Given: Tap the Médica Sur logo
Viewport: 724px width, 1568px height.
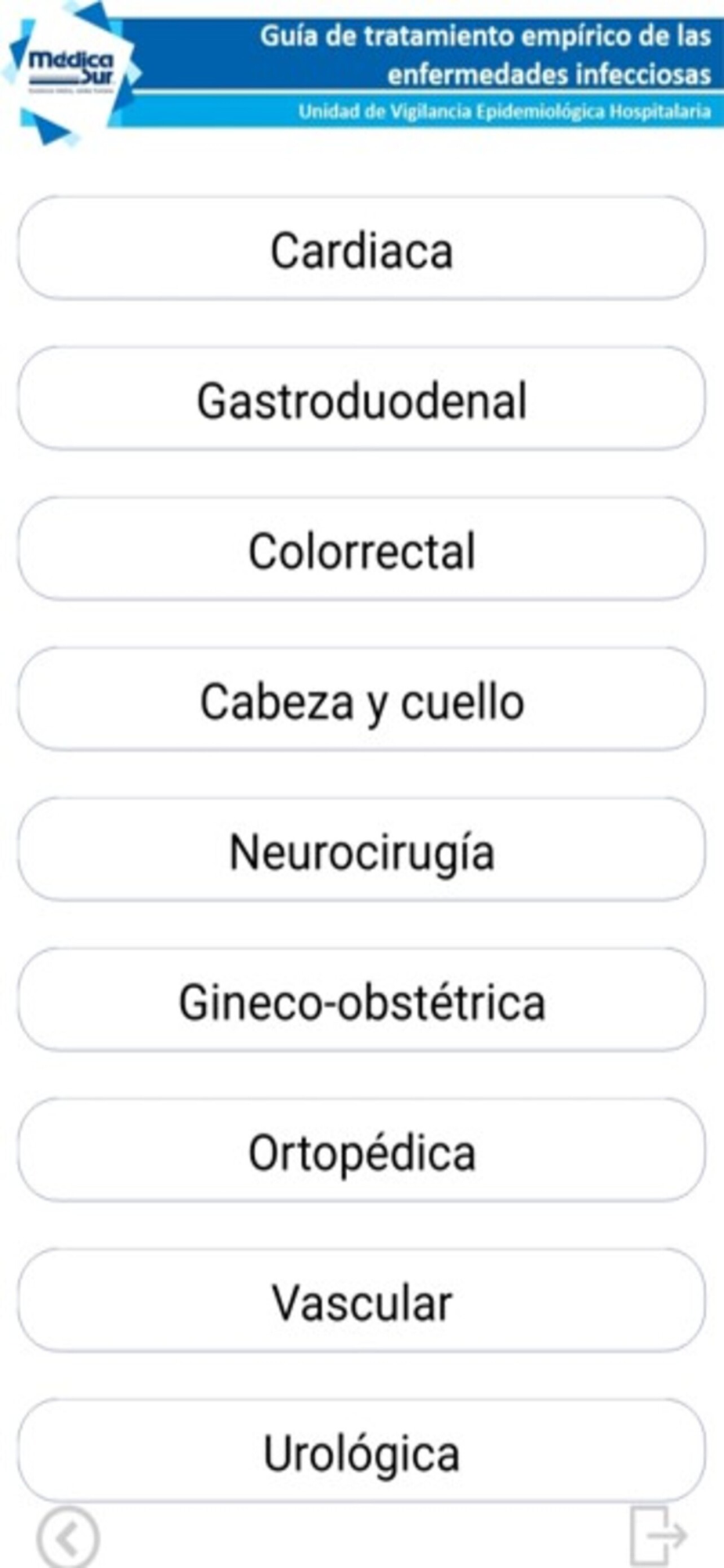Looking at the screenshot, I should tap(71, 71).
